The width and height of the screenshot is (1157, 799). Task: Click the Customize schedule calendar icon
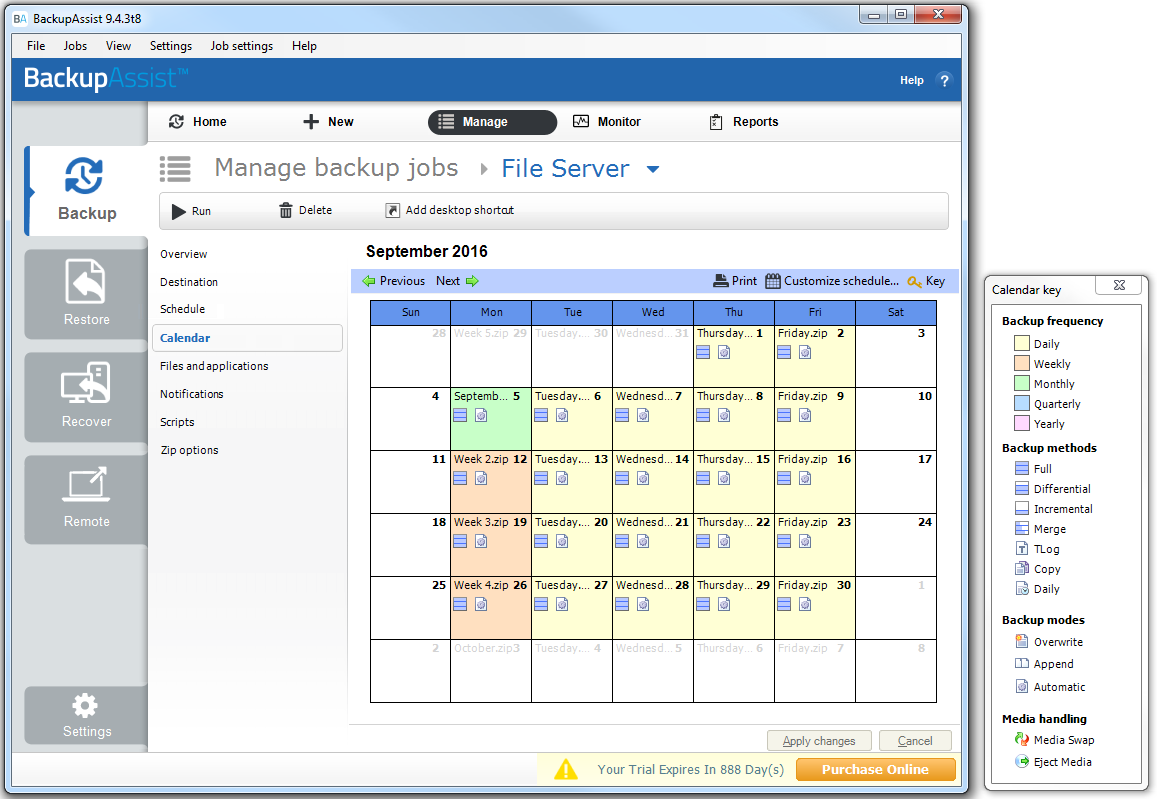(773, 281)
